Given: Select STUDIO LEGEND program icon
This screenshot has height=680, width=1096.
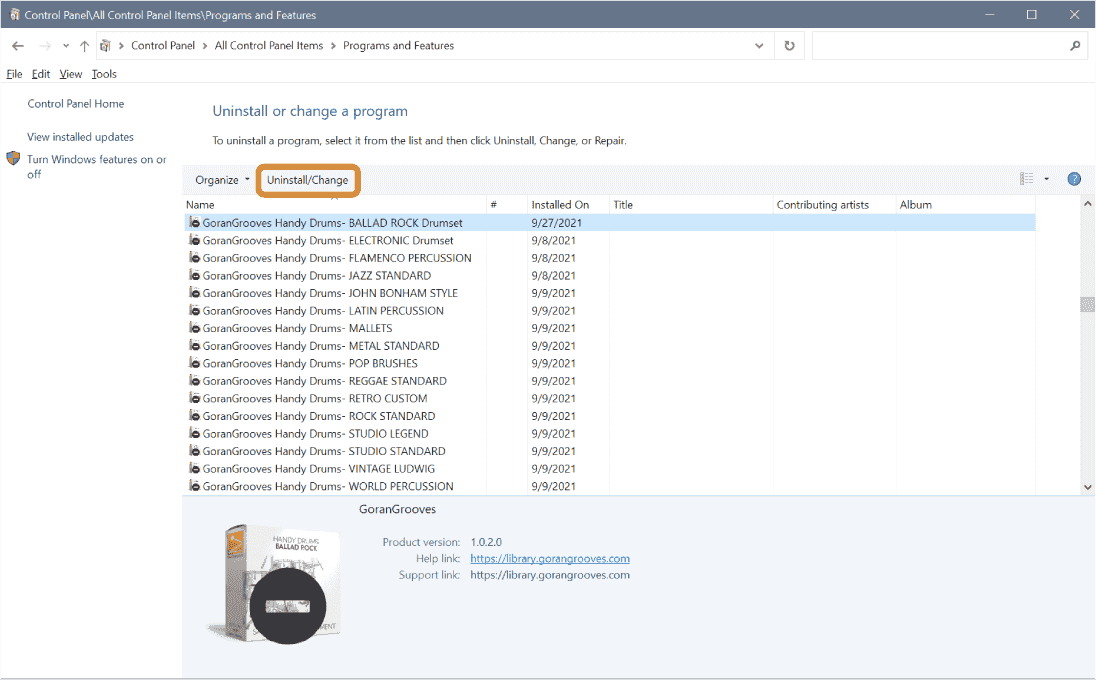Looking at the screenshot, I should tap(194, 433).
